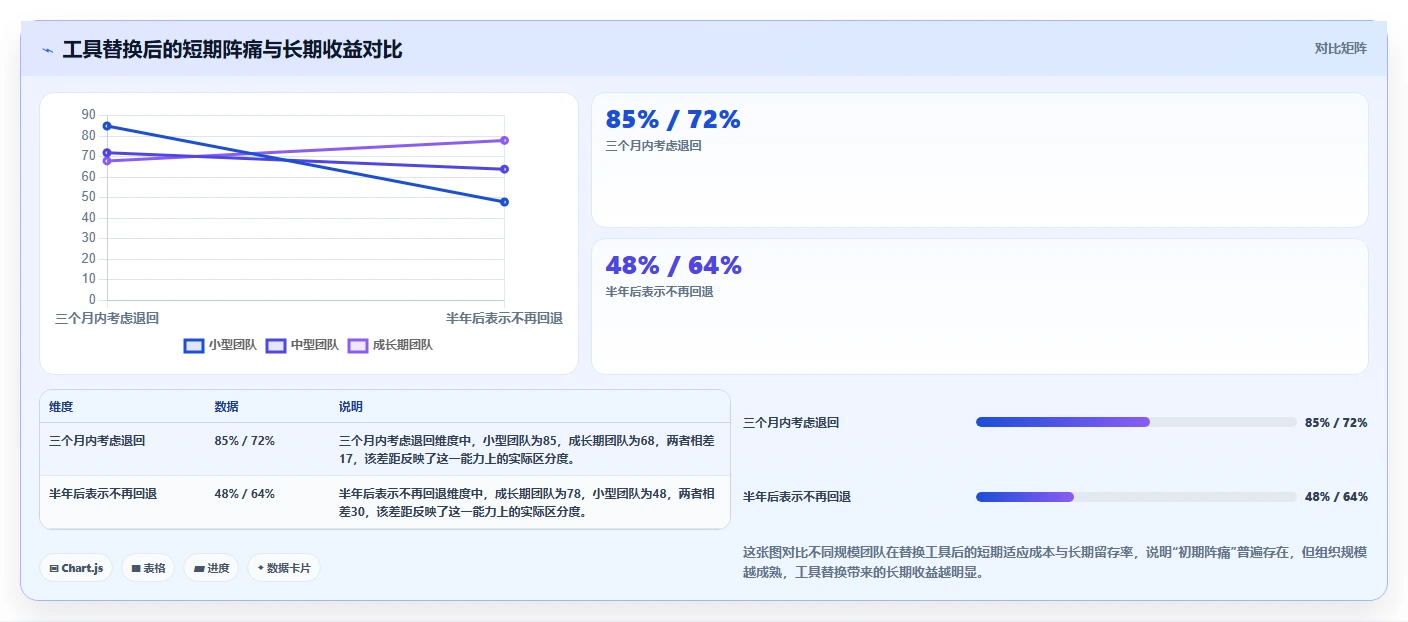
Task: Click the 中型团队 data point at 72
Action: click(x=107, y=153)
